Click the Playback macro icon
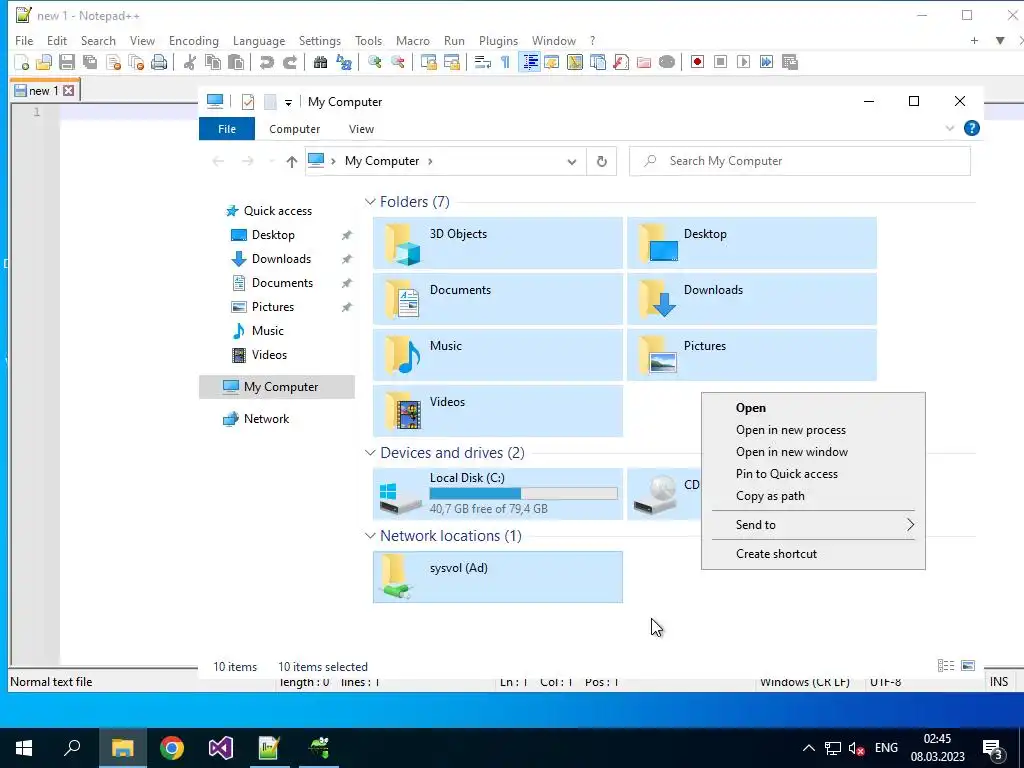Viewport: 1024px width, 768px height. pos(743,62)
